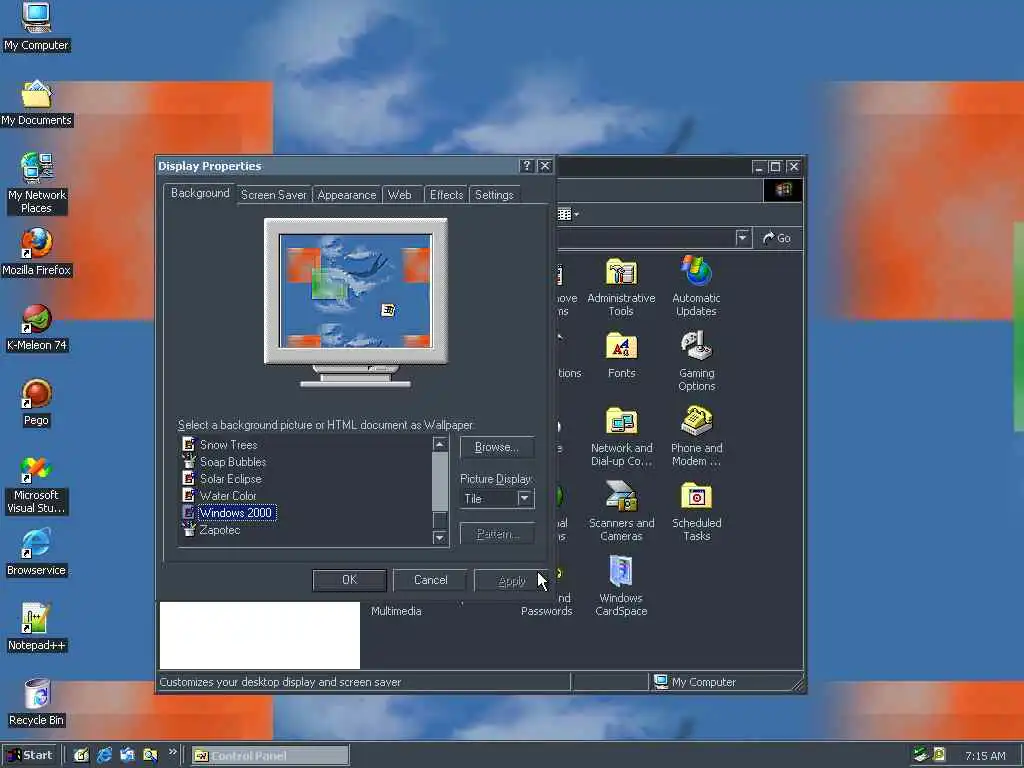The height and width of the screenshot is (768, 1024).
Task: Click the Control Panel taskbar button
Action: [270, 756]
